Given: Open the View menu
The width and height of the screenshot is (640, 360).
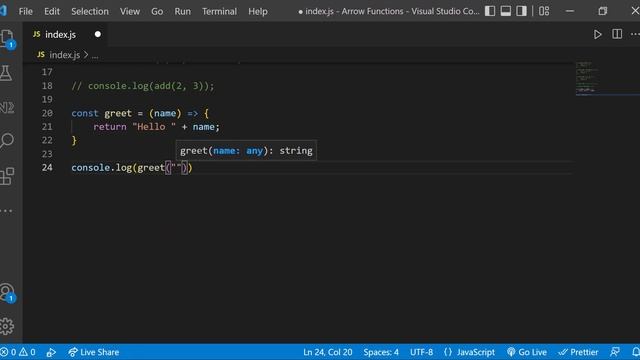Looking at the screenshot, I should tap(130, 11).
